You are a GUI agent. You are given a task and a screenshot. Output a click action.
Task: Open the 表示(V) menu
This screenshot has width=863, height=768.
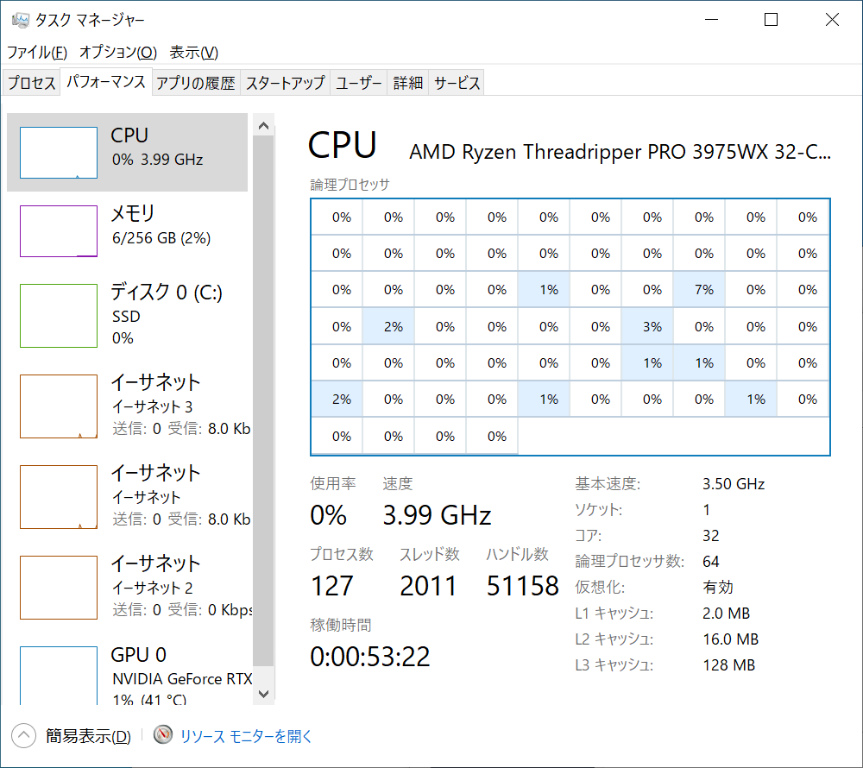pos(194,52)
